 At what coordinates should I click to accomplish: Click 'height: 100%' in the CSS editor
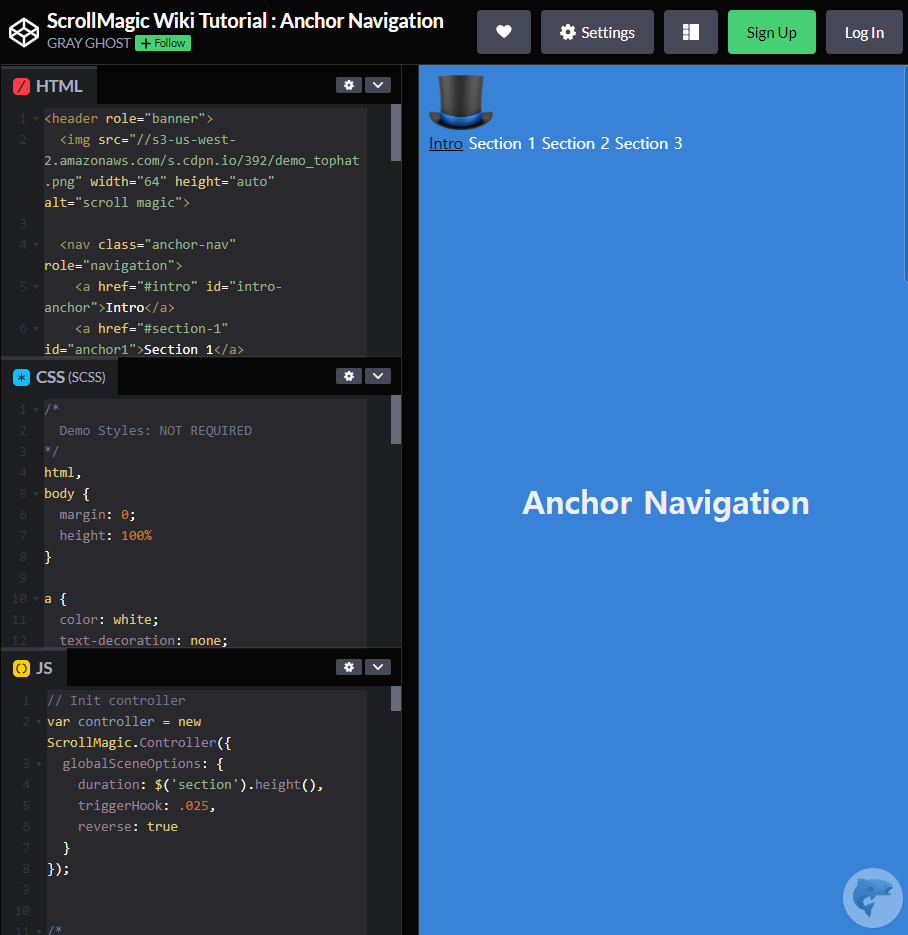pyautogui.click(x=106, y=535)
